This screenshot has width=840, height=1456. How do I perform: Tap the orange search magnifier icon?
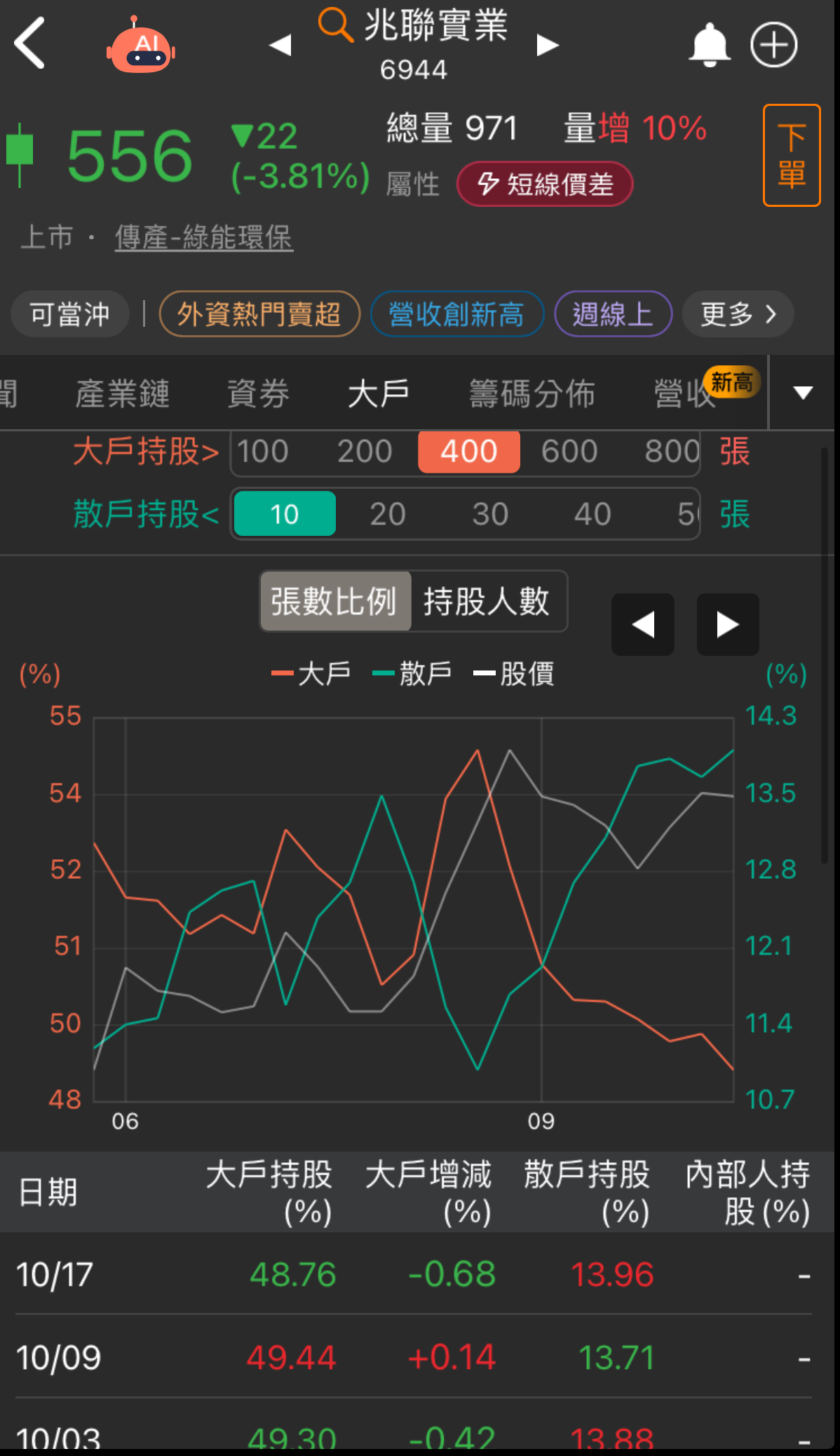pyautogui.click(x=334, y=25)
